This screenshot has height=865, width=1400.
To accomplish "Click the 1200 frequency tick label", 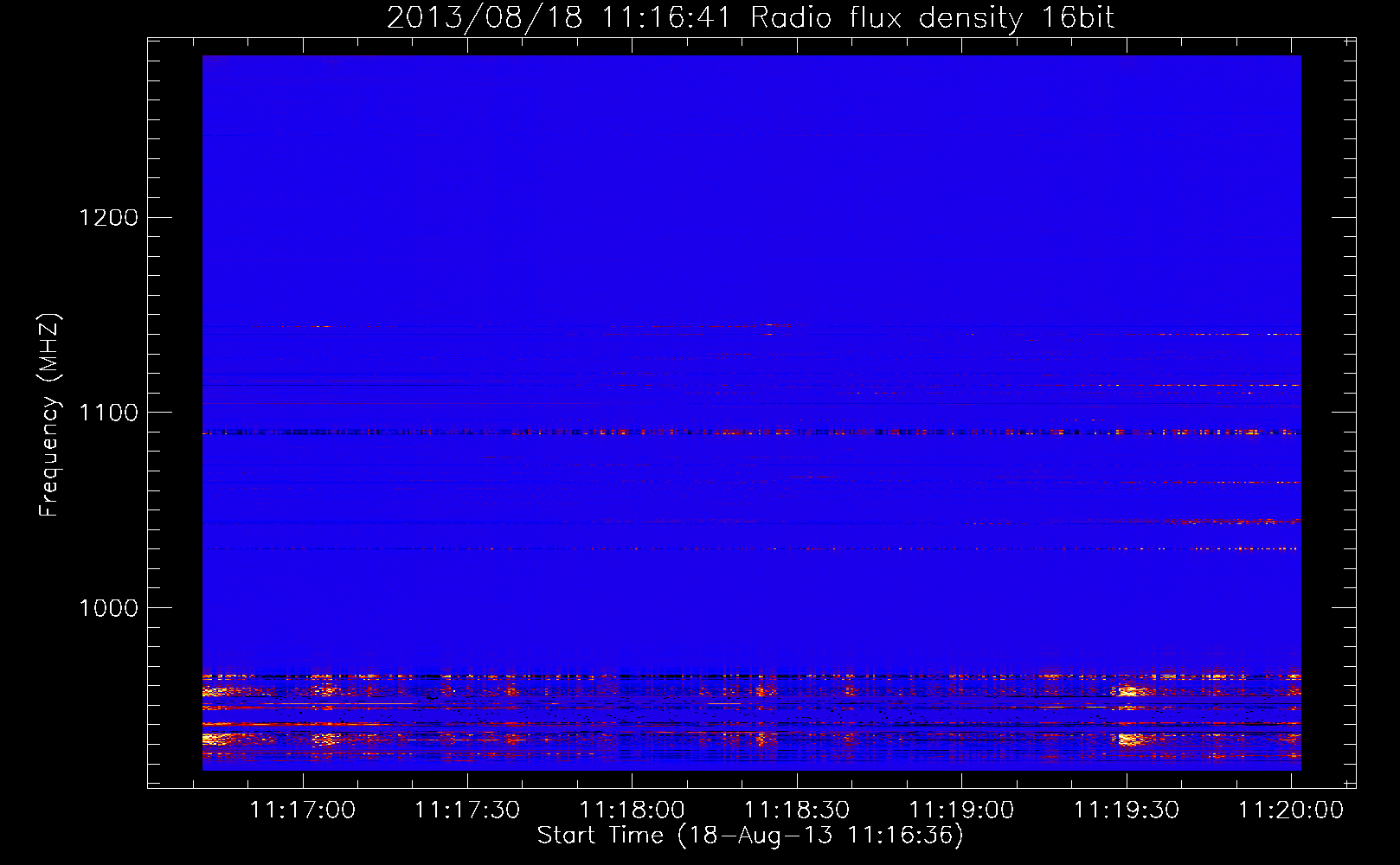I will coord(109,217).
